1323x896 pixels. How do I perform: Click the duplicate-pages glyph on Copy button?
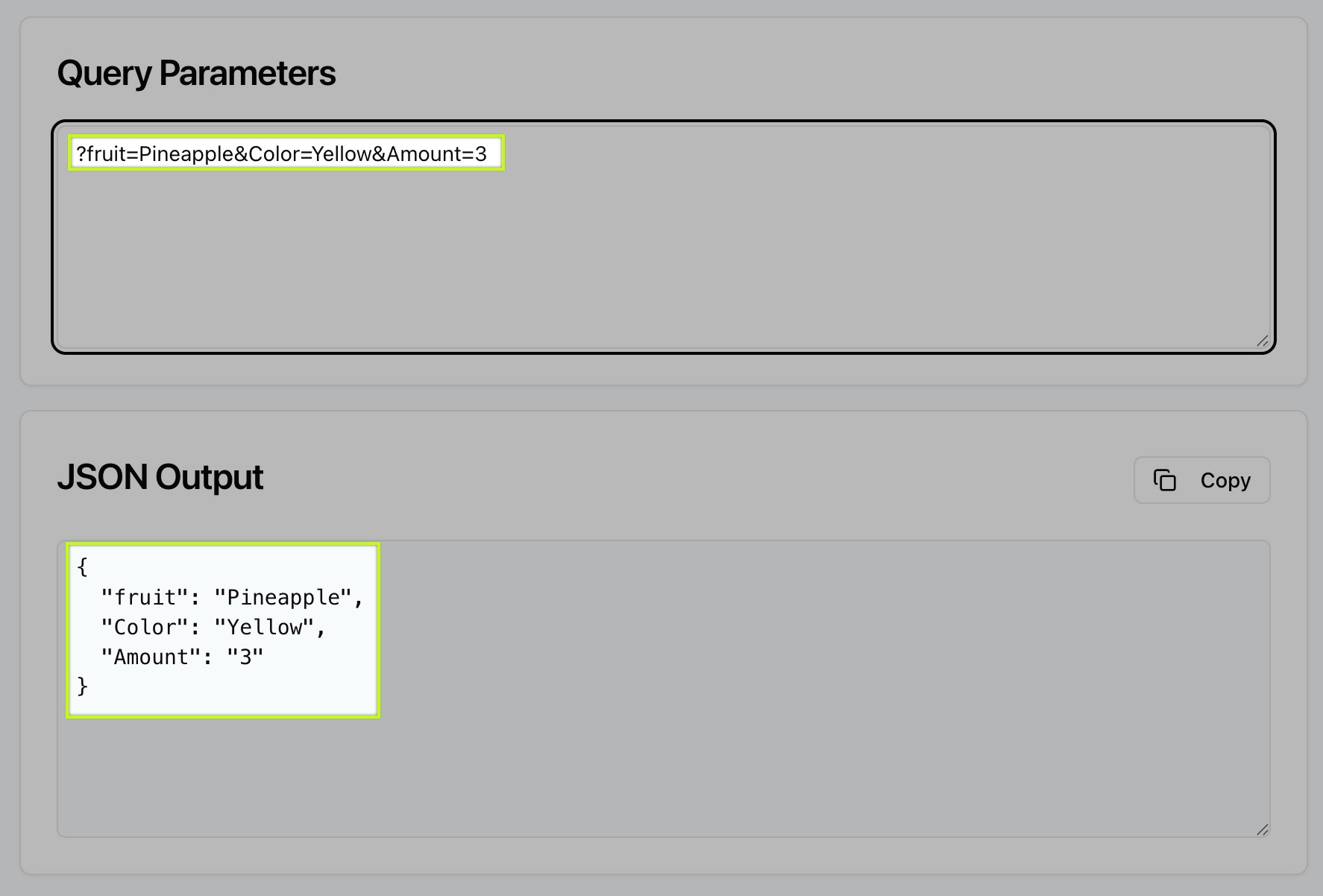pyautogui.click(x=1166, y=480)
